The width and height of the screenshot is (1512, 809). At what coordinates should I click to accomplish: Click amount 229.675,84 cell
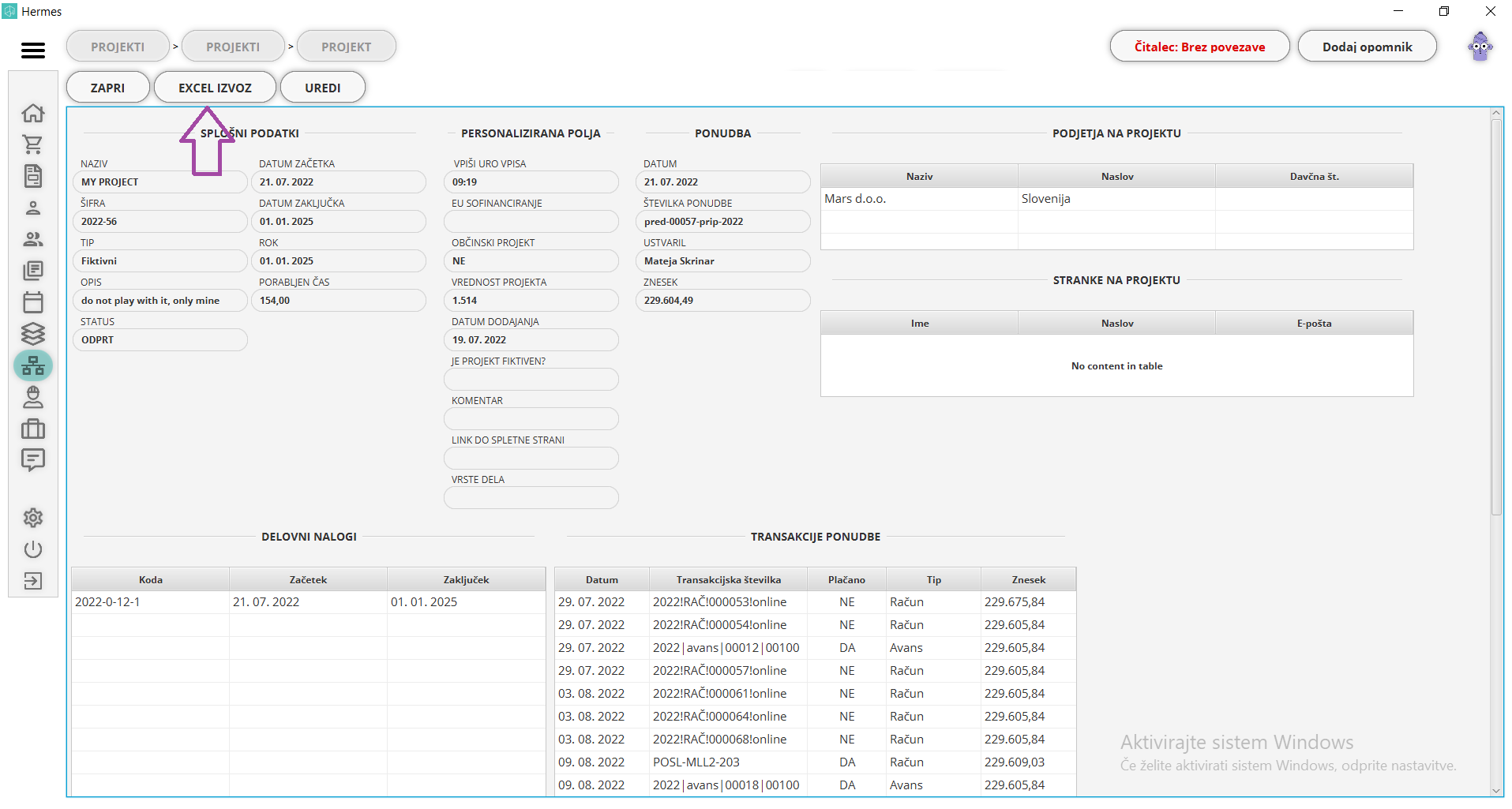(1028, 602)
